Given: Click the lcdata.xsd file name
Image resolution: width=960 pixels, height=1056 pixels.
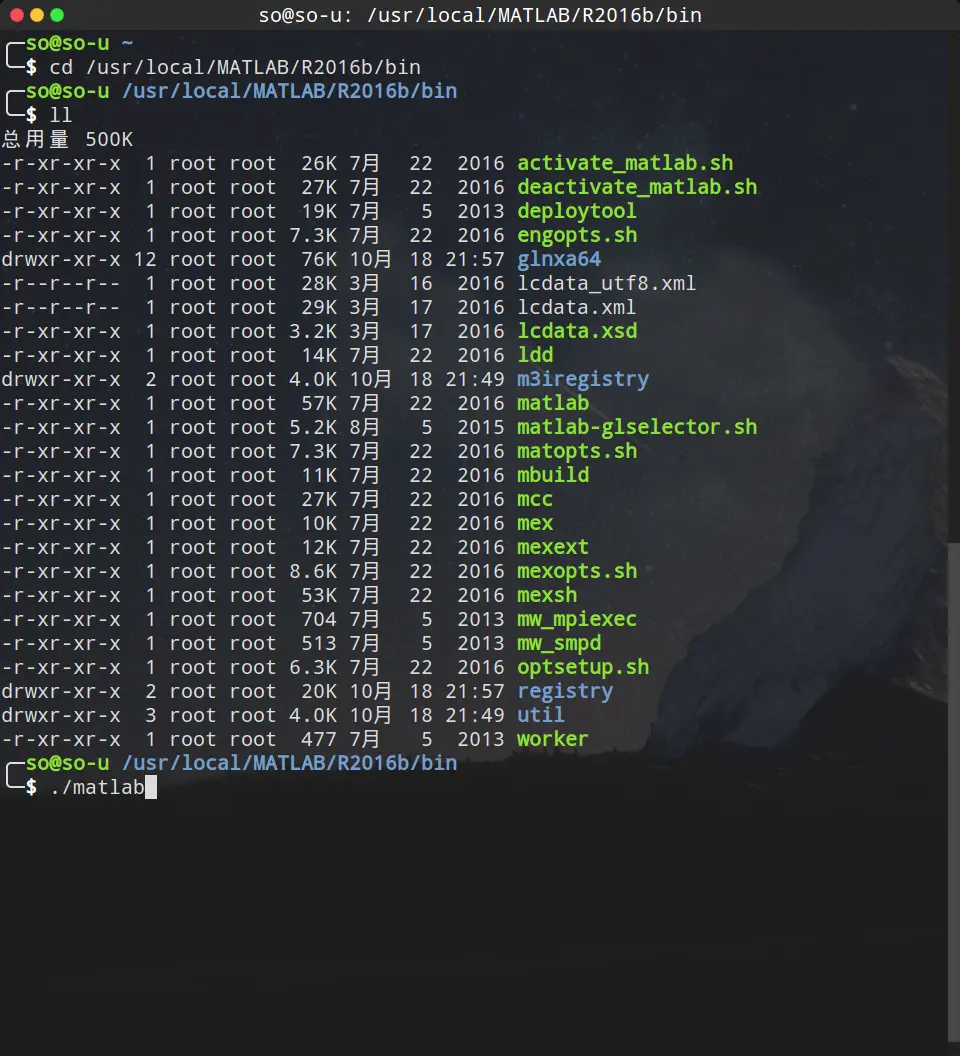Looking at the screenshot, I should click(x=577, y=331).
